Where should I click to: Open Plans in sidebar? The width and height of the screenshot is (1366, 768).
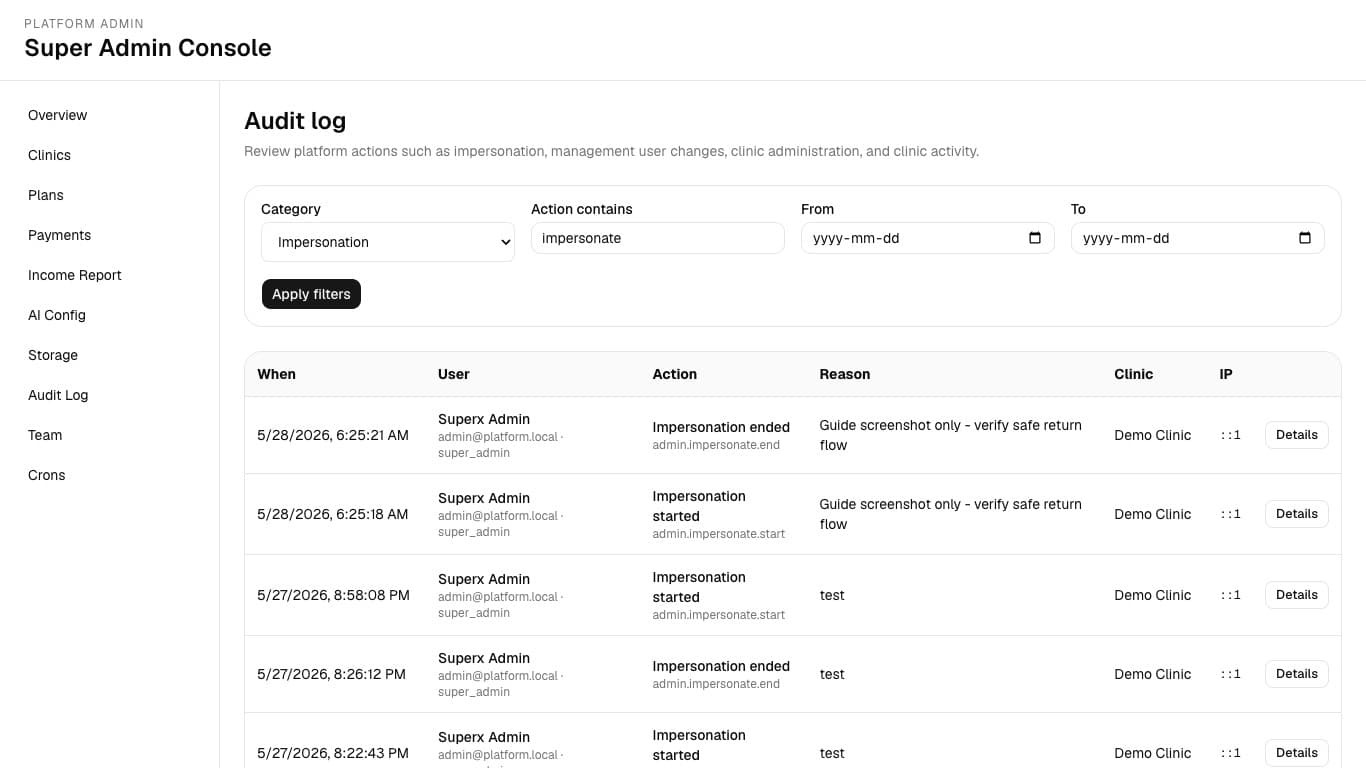[x=46, y=195]
